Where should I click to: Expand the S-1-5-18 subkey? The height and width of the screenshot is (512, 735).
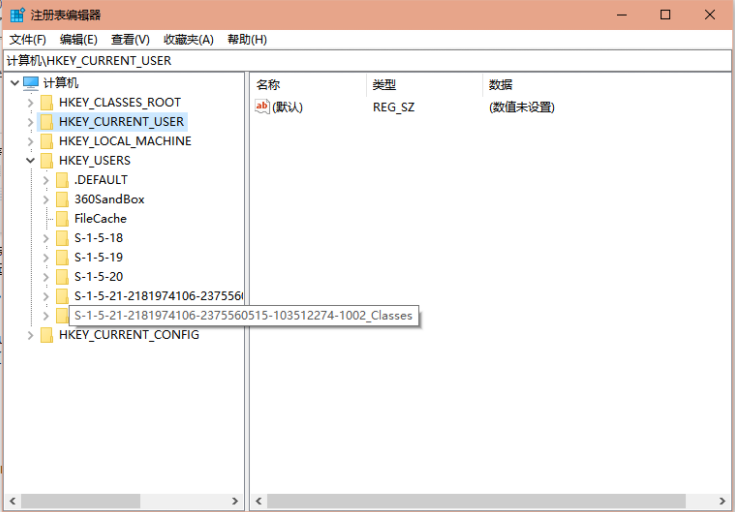[46, 238]
